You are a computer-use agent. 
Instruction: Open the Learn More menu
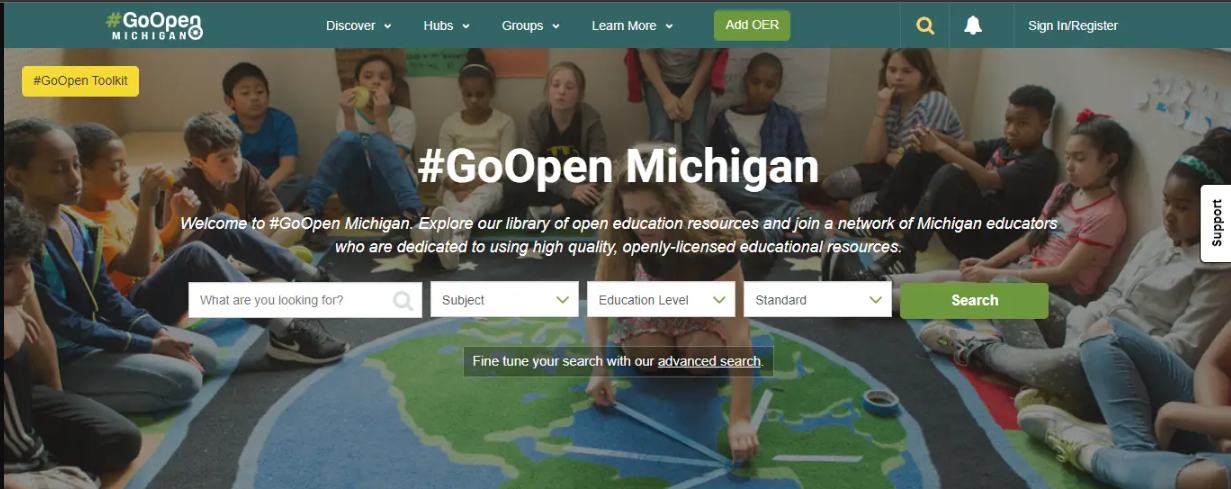point(633,26)
